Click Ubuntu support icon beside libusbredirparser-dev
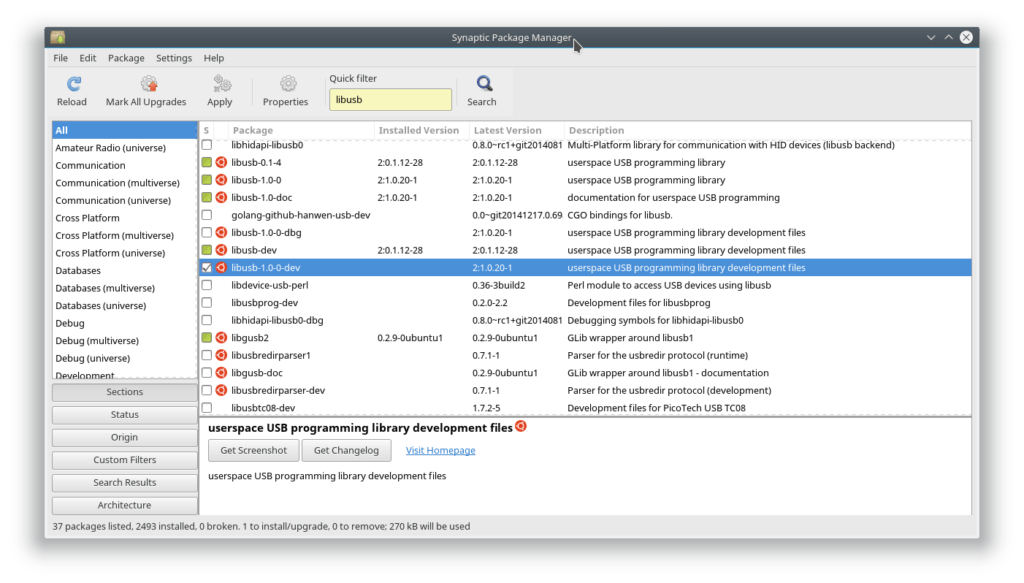 pyautogui.click(x=221, y=390)
